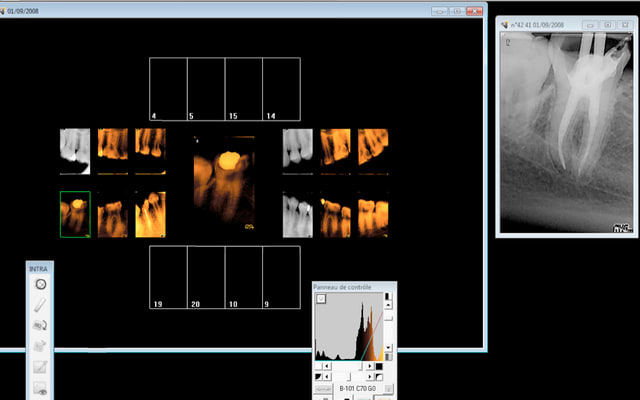Click the round clock icon in INTRA toolbar
640x400 pixels.
(x=41, y=285)
